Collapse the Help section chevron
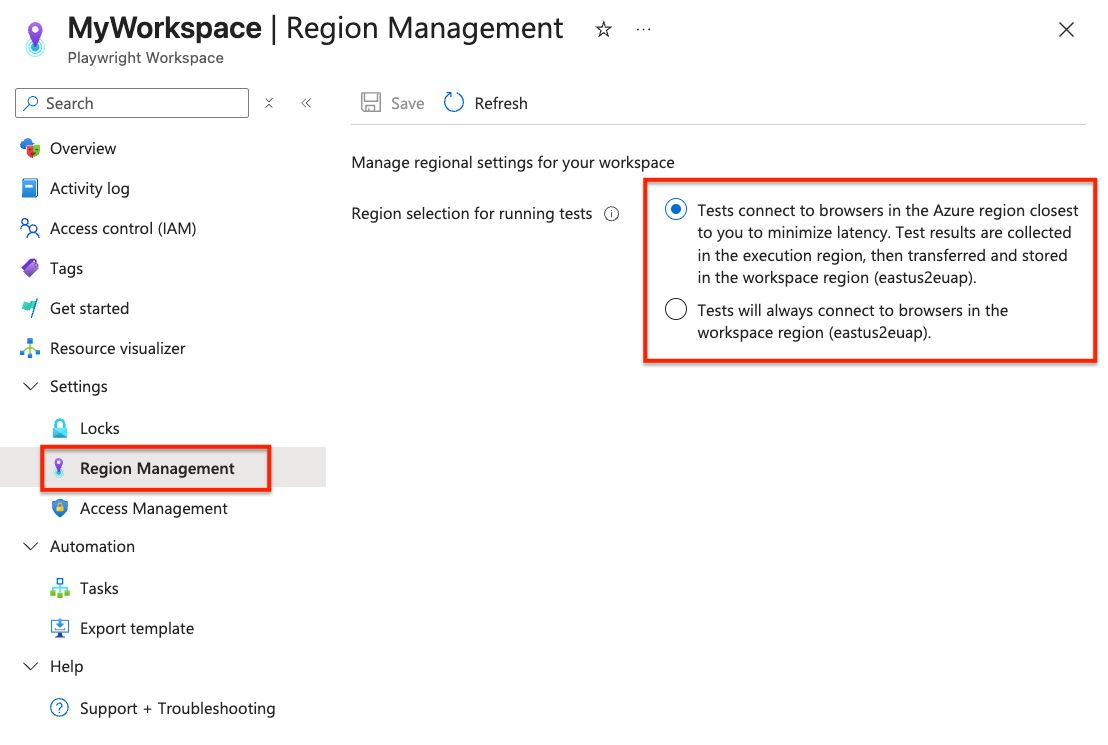The image size is (1108, 745). pyautogui.click(x=30, y=667)
